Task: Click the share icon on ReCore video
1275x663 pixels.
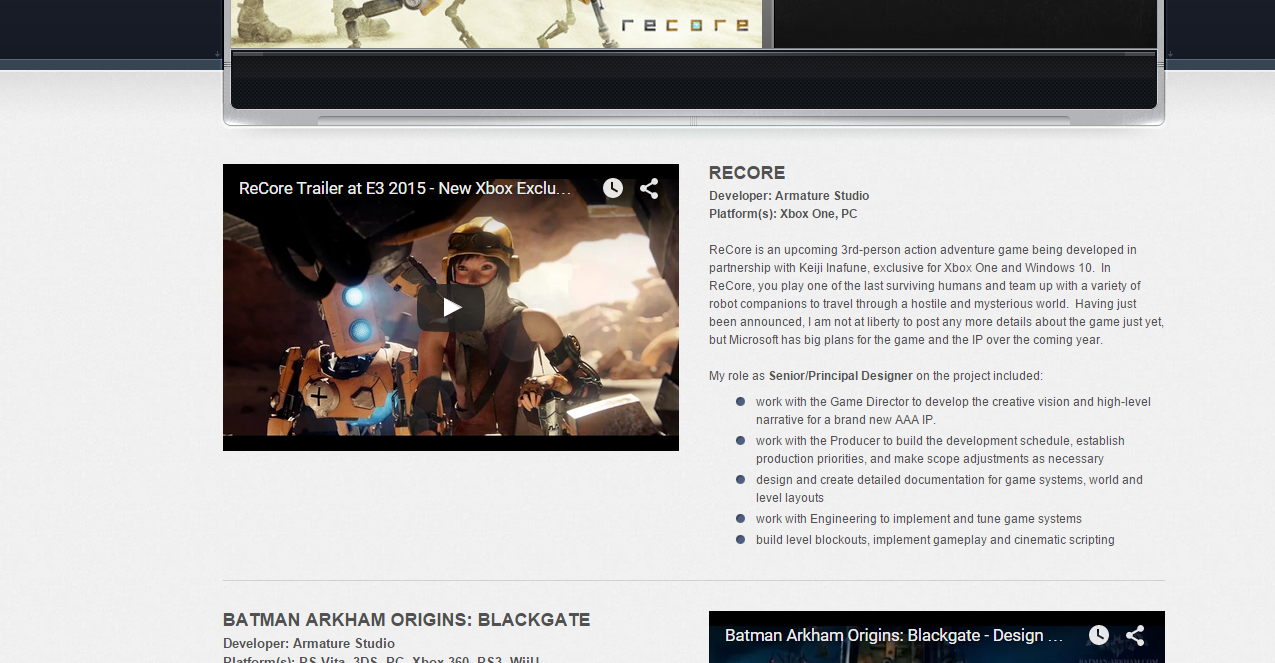Action: click(649, 188)
